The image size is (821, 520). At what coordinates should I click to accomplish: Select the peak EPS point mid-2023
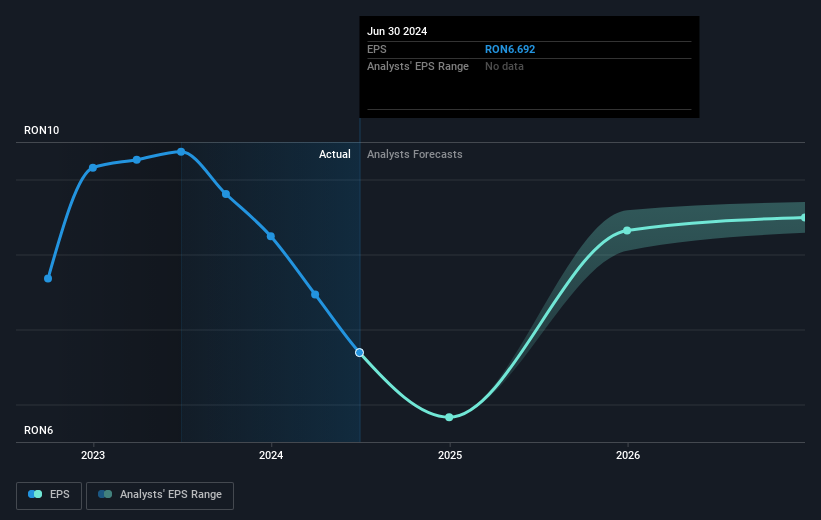click(x=181, y=152)
